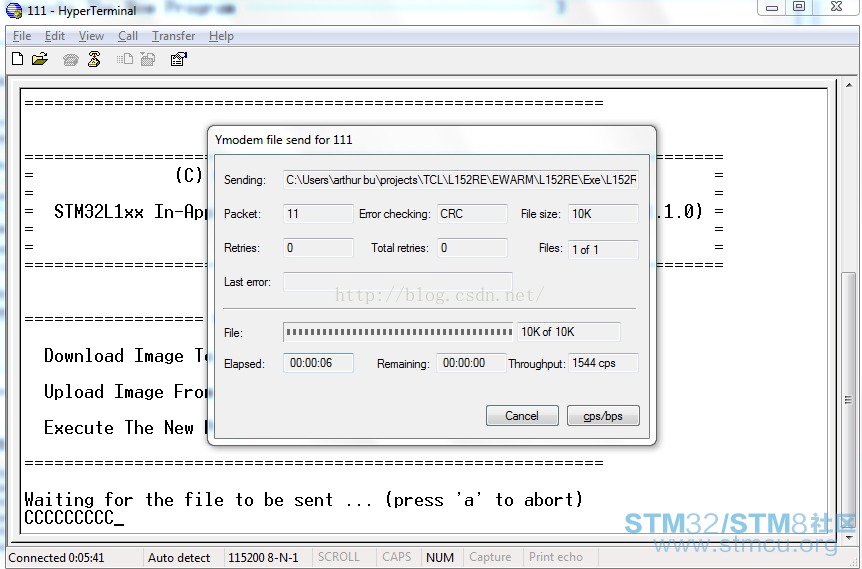
Task: Click the 'Download Image' terminal menu line
Action: [x=125, y=356]
